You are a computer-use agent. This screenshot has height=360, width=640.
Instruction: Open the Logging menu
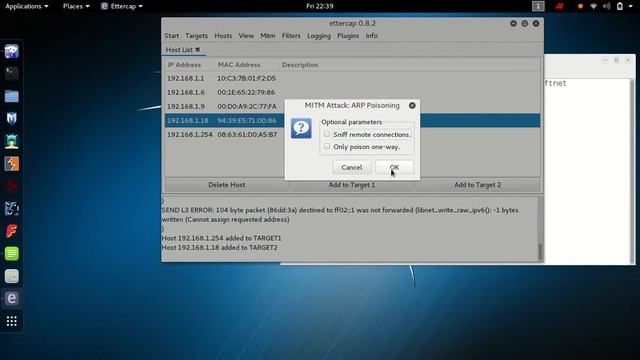pyautogui.click(x=319, y=36)
